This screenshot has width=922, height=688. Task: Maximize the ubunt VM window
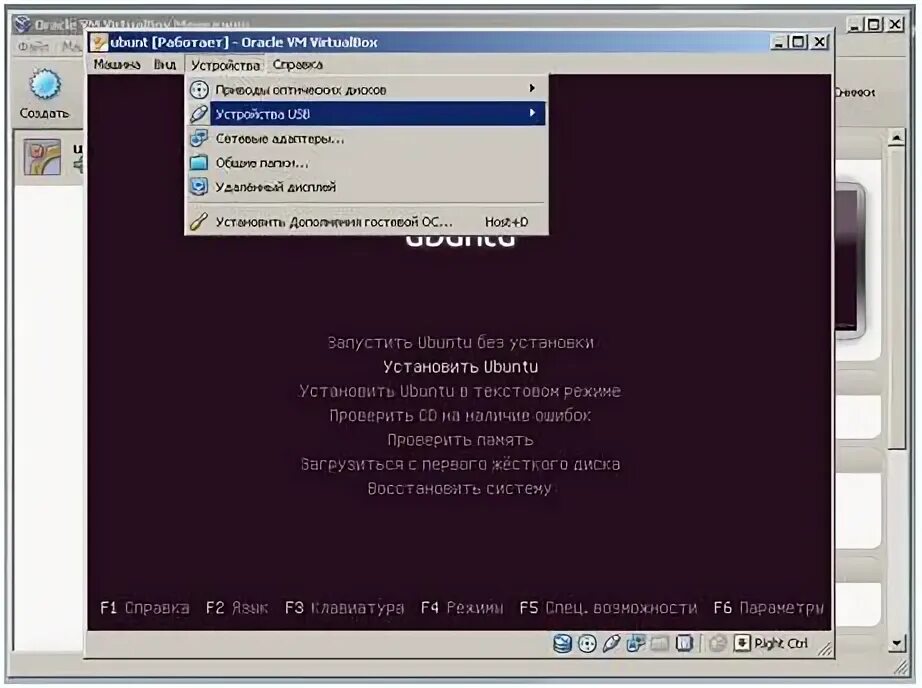point(799,42)
